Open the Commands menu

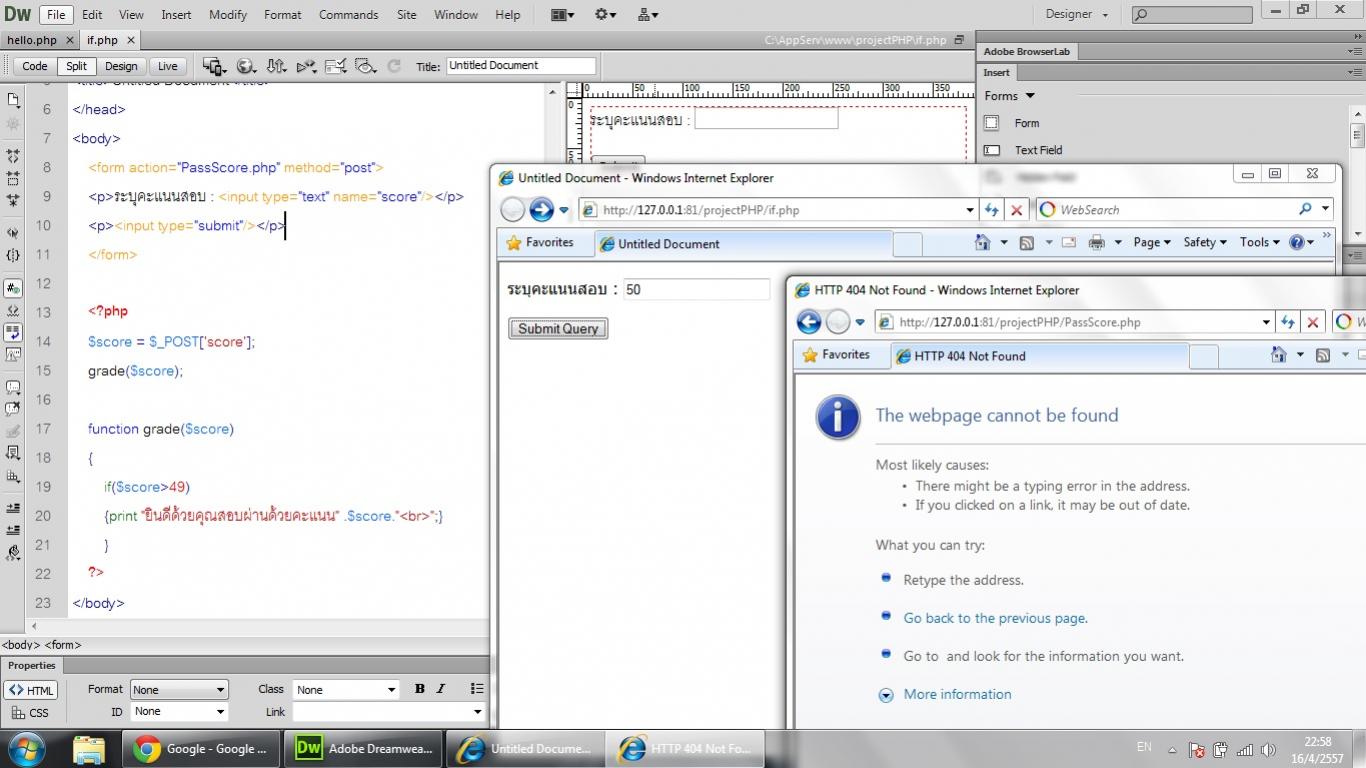[348, 15]
